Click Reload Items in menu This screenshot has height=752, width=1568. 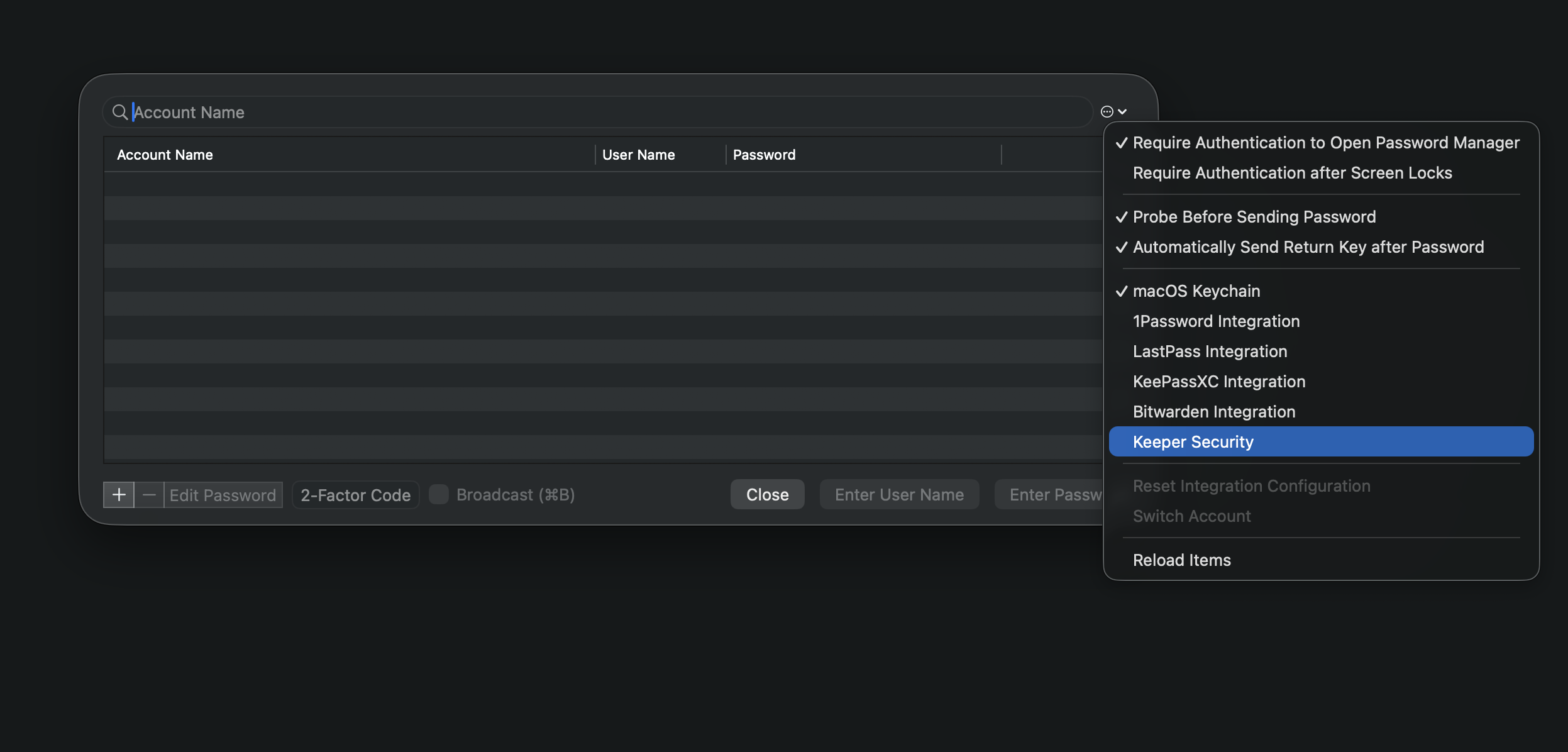coord(1181,560)
